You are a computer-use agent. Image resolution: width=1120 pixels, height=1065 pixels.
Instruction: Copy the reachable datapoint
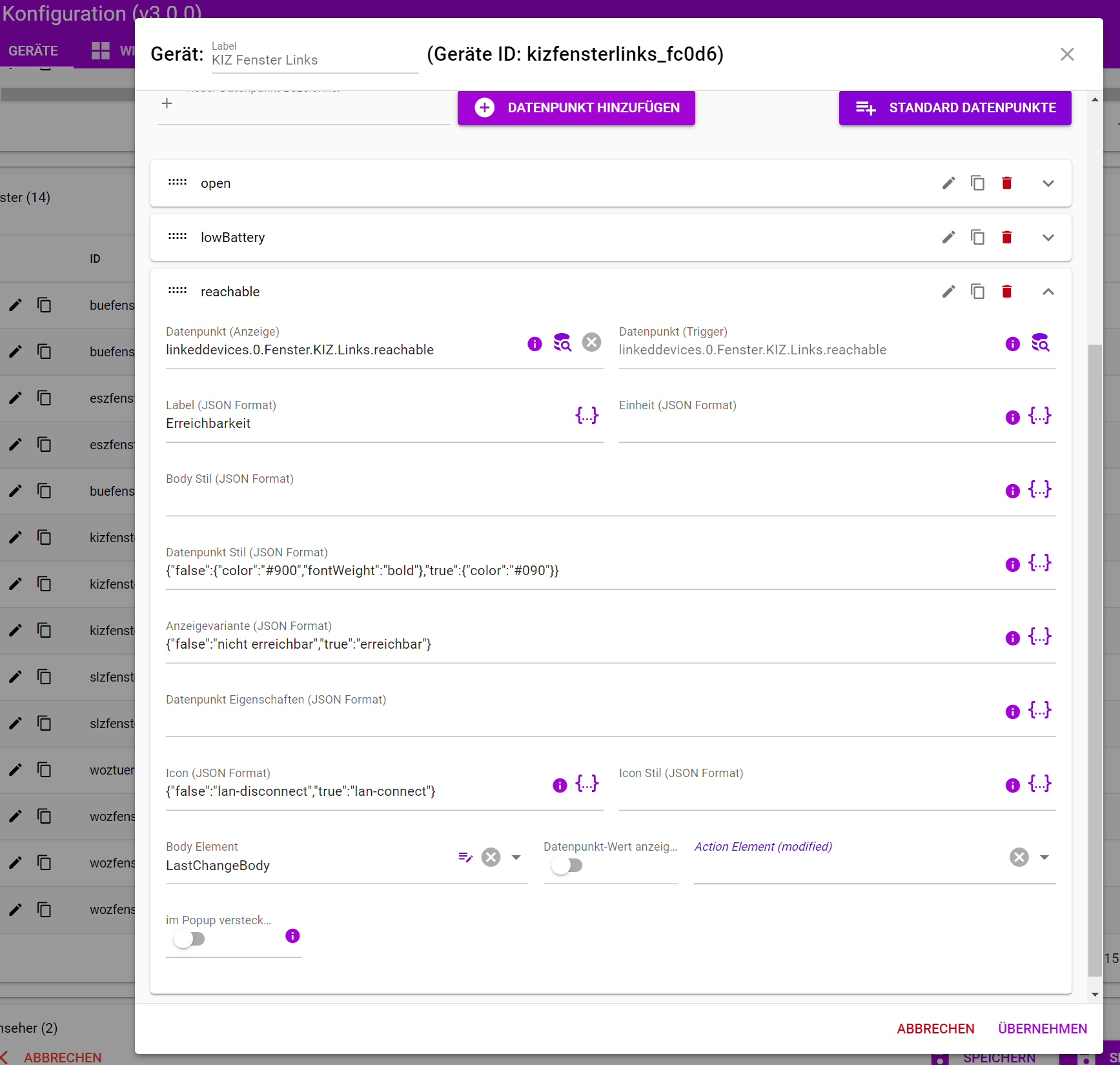click(977, 292)
